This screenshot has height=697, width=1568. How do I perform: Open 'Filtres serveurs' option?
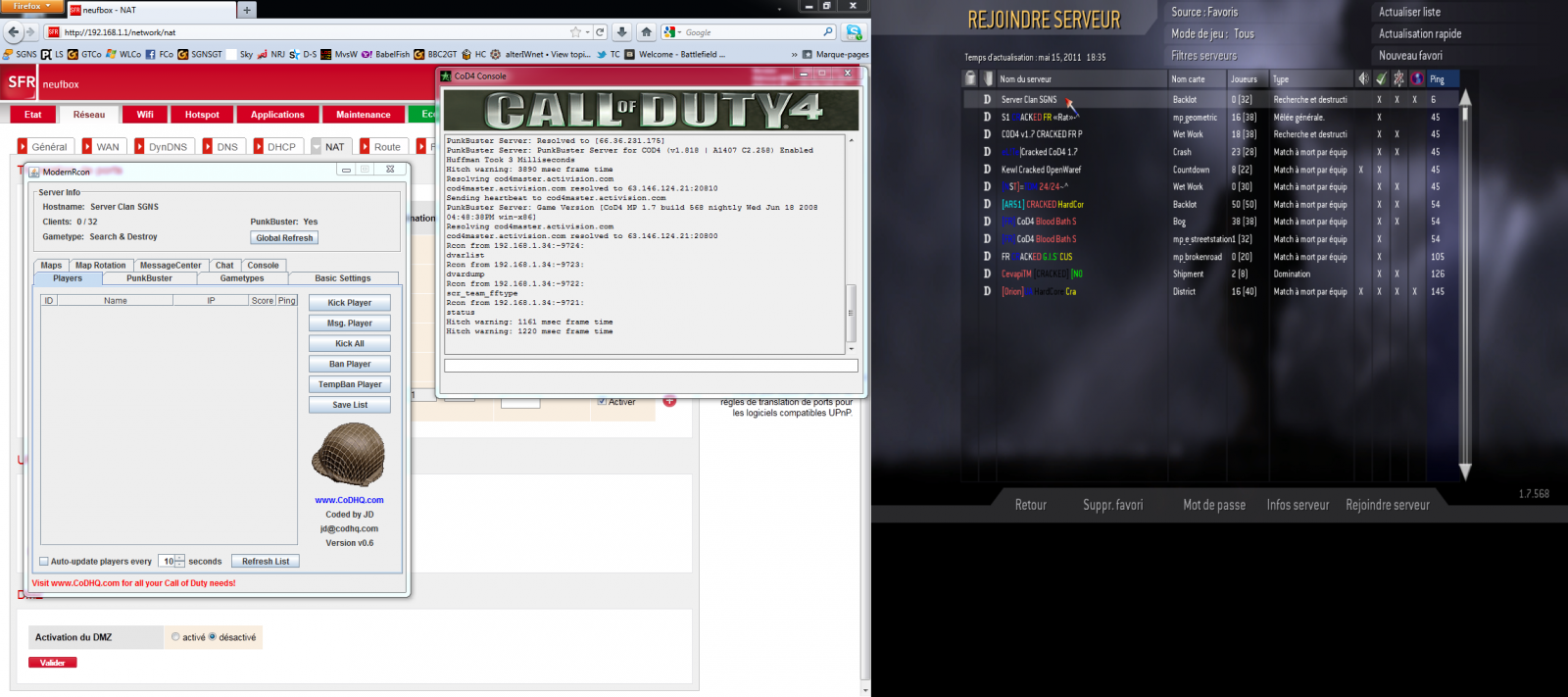(x=1203, y=56)
